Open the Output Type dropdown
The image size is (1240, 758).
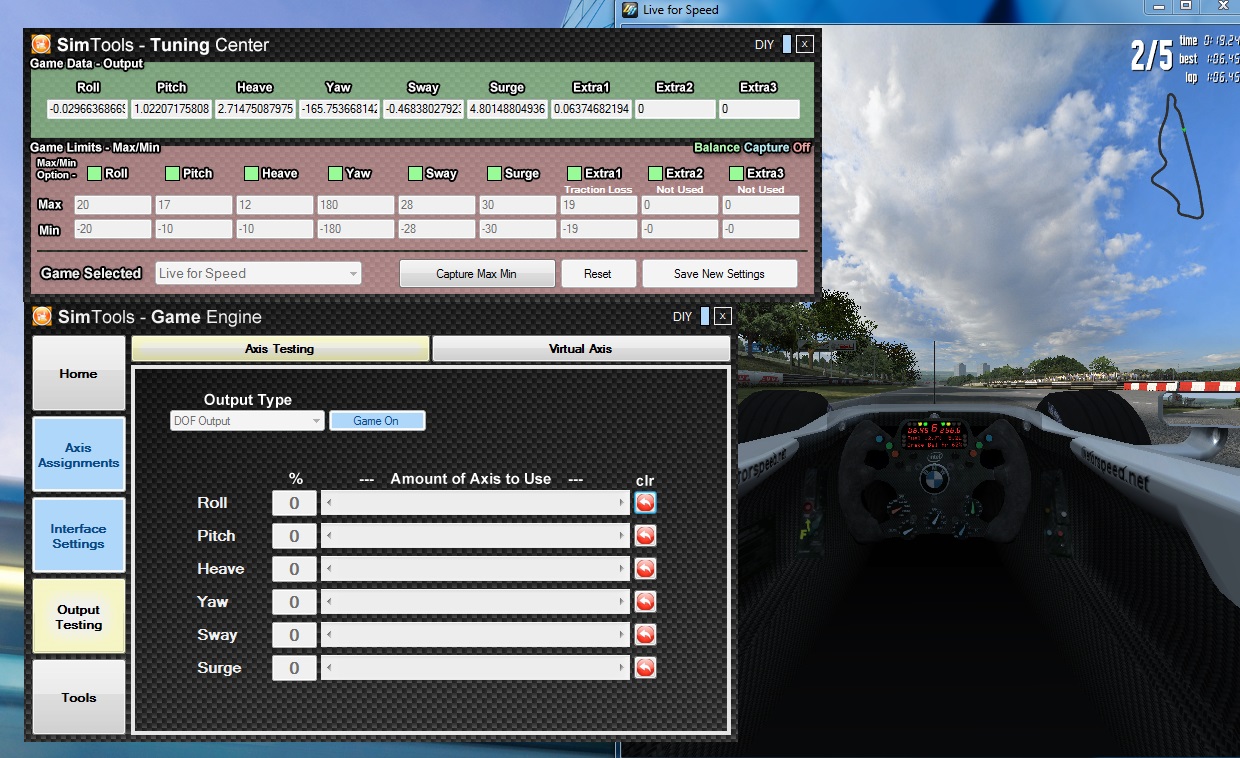(247, 421)
